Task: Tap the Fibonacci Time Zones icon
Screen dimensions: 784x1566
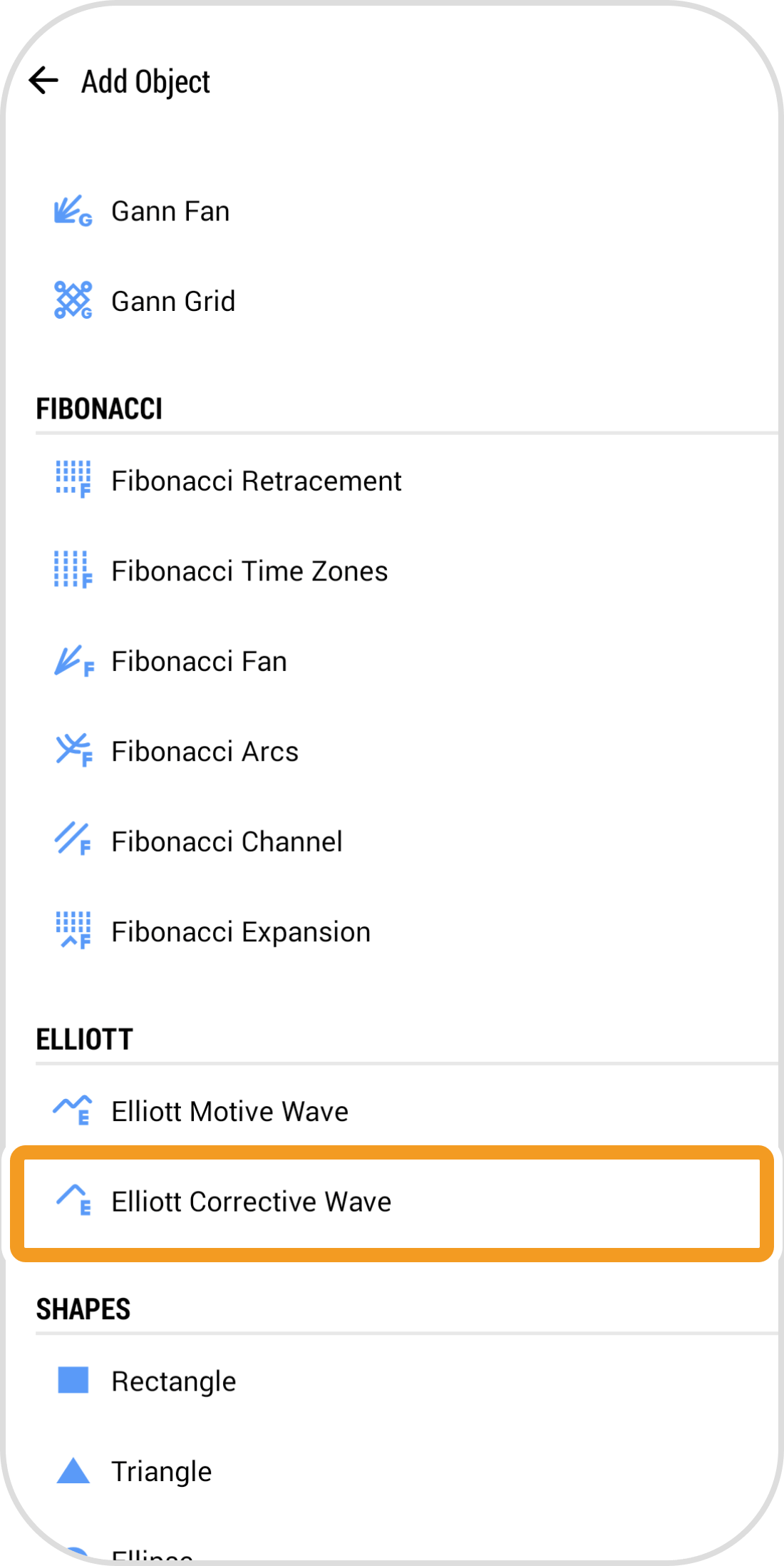Action: tap(73, 570)
